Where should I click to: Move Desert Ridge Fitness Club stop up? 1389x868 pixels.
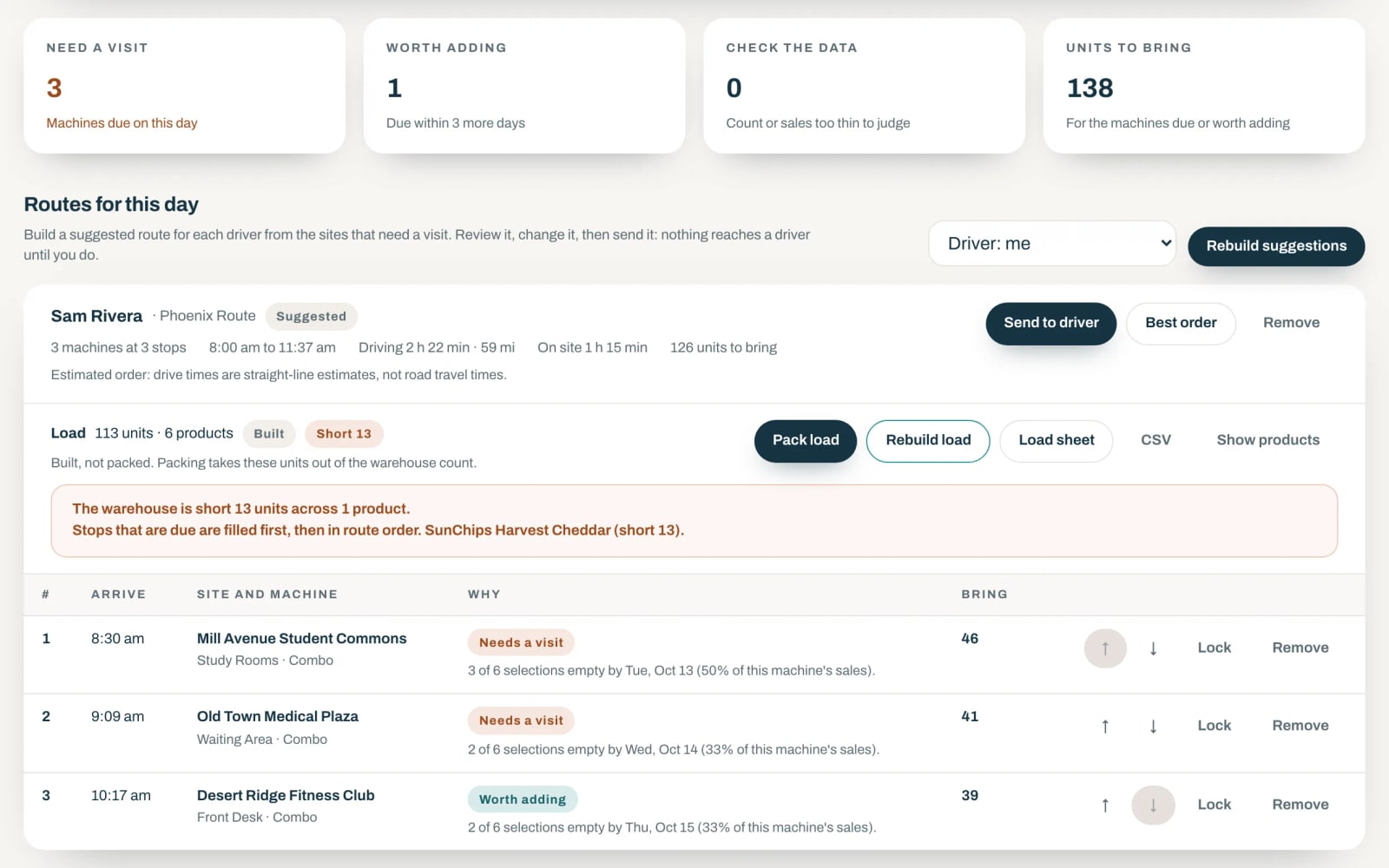(1105, 806)
